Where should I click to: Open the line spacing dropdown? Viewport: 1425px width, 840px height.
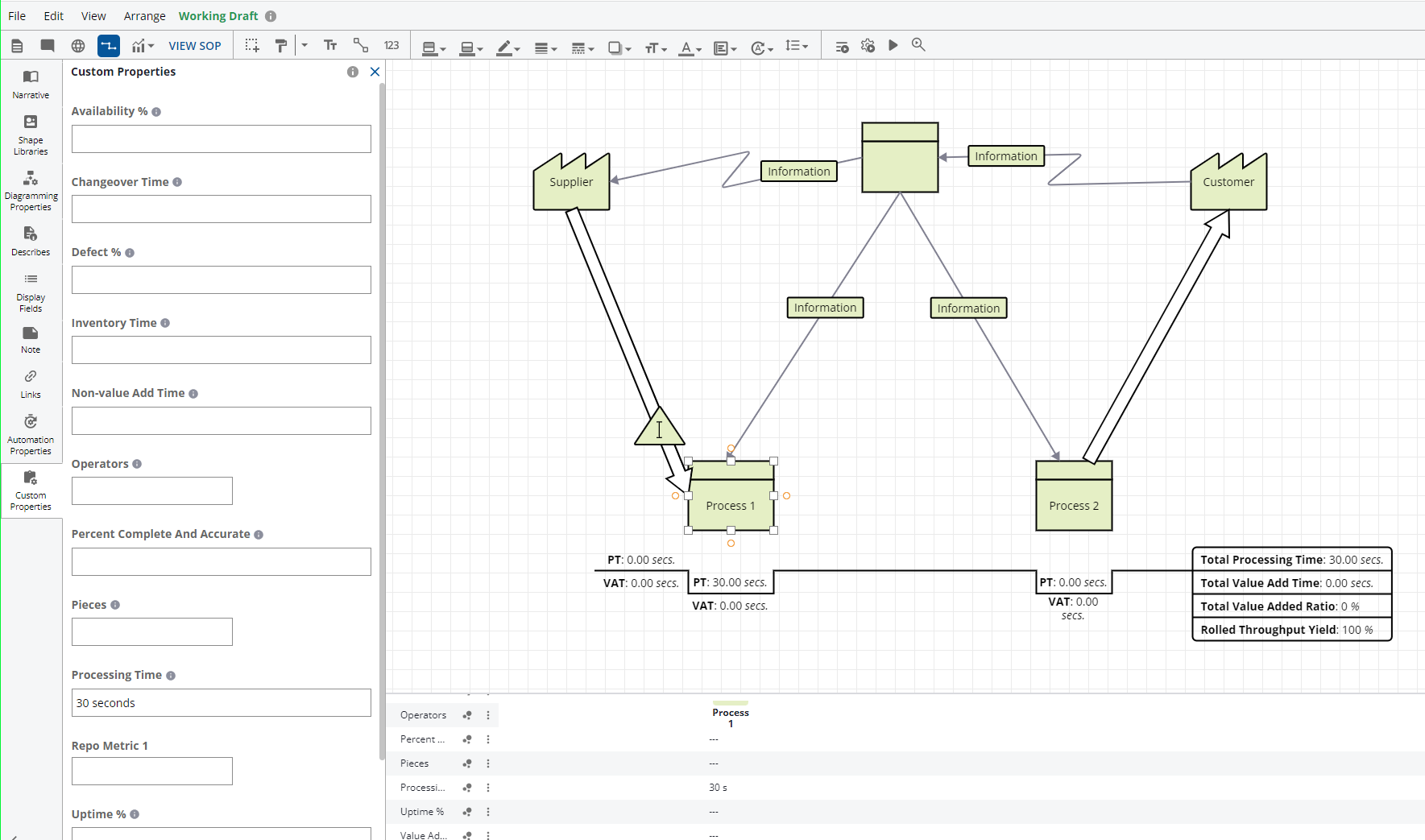797,46
